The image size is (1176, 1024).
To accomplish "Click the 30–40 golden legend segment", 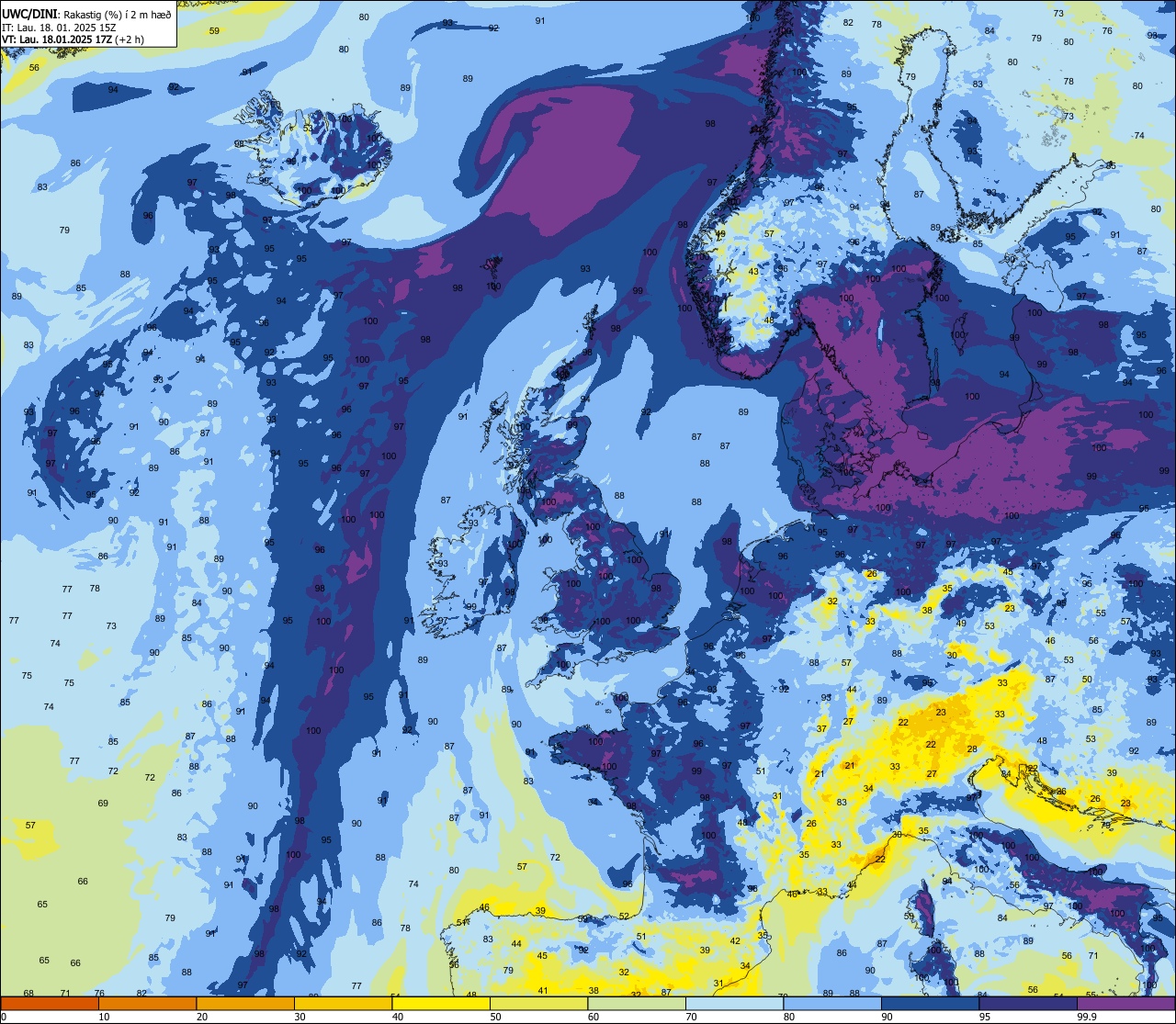I will (343, 1003).
